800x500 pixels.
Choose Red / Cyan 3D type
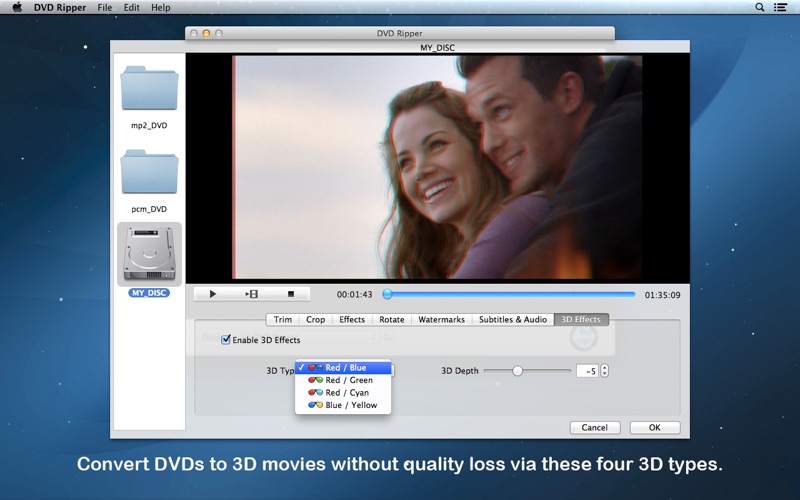(x=343, y=392)
